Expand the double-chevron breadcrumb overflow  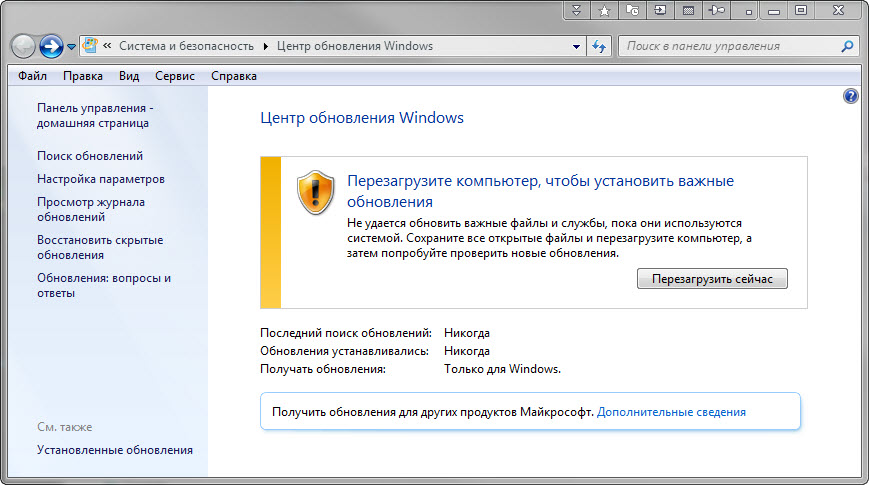pos(105,47)
